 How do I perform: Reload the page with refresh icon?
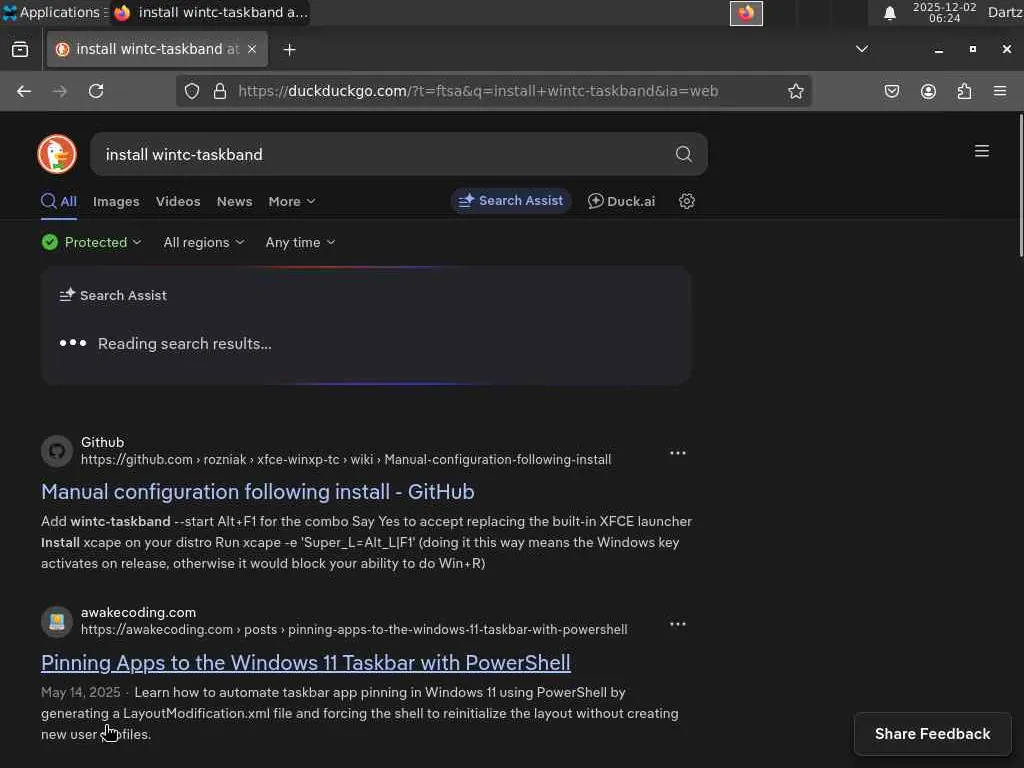point(96,91)
